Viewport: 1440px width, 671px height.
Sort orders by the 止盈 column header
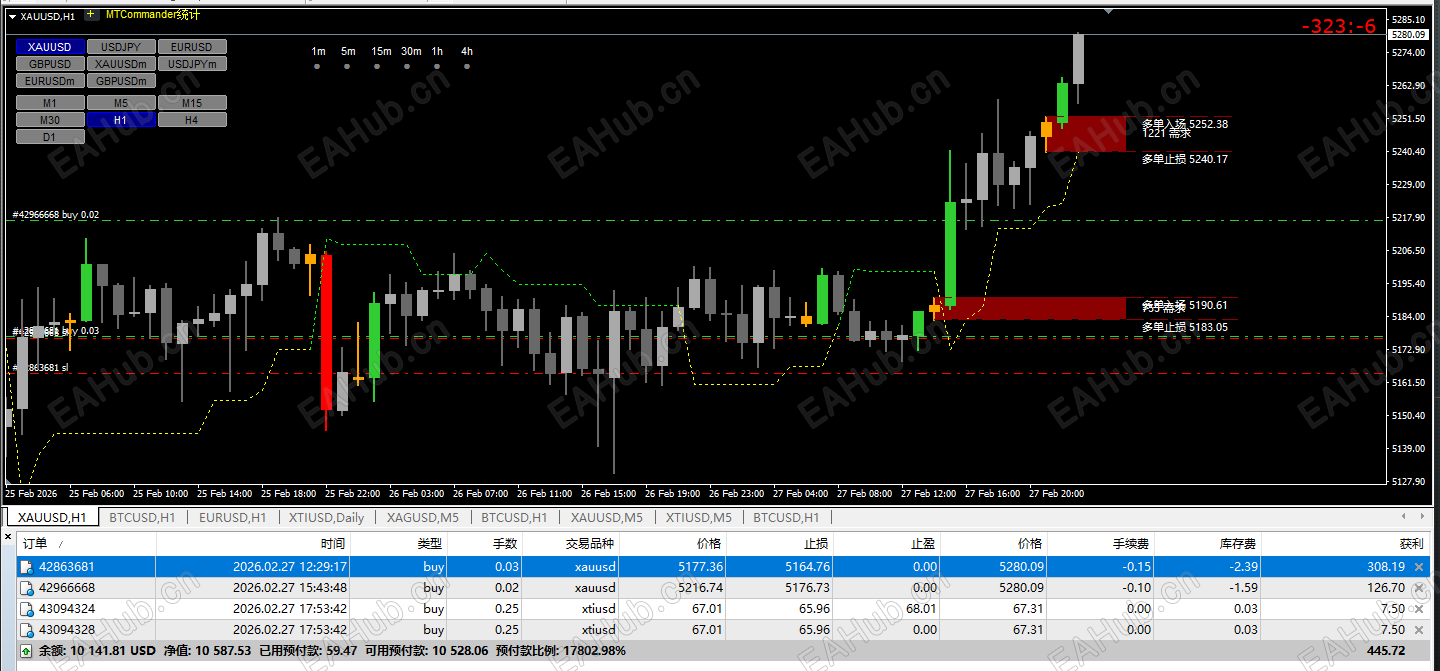tap(887, 543)
